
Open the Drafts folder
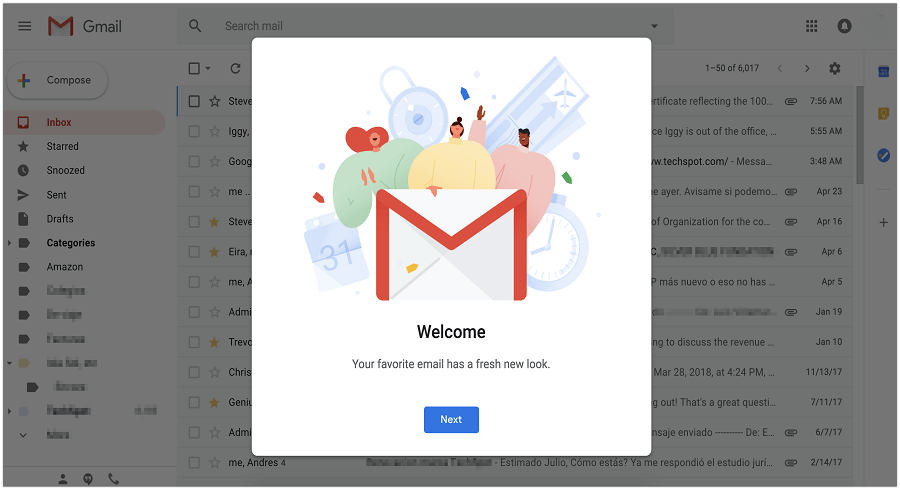[60, 219]
